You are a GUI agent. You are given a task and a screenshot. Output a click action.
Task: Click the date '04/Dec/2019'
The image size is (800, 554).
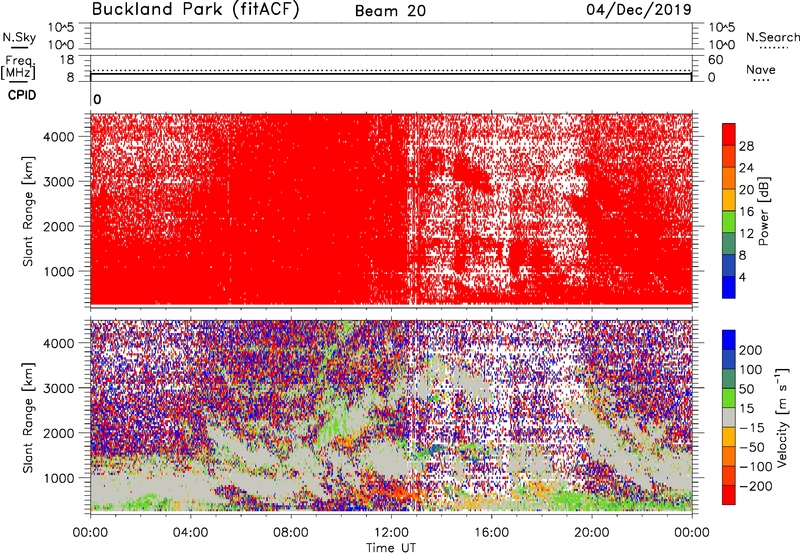[x=639, y=10]
